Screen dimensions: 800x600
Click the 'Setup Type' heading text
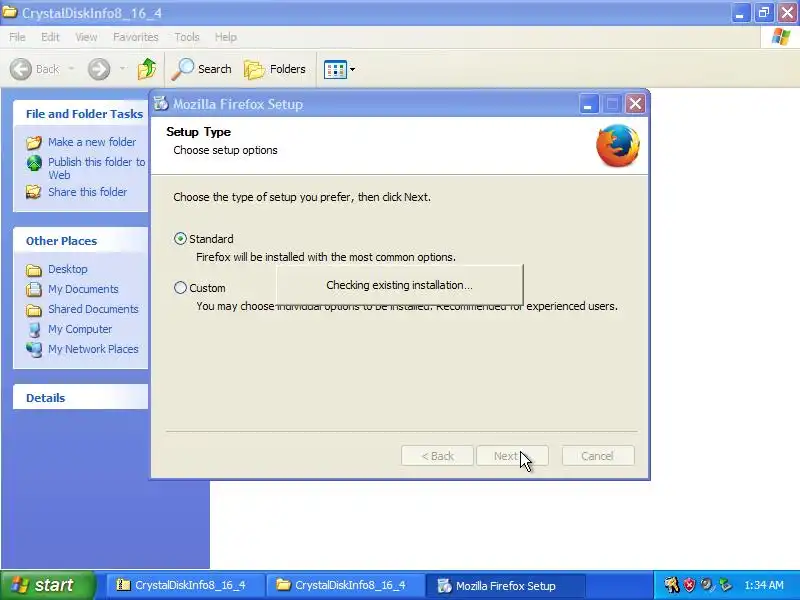point(198,132)
